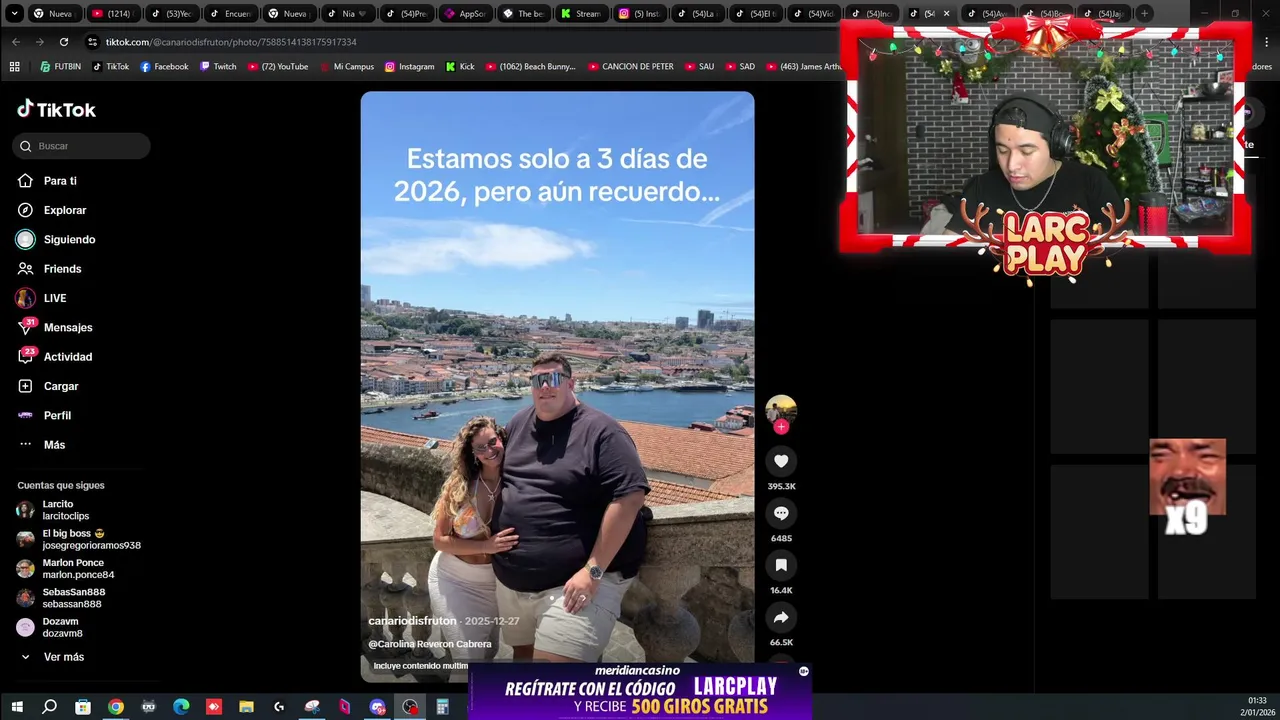Open the (72) YouTube bookmark
The height and width of the screenshot is (720, 1280).
click(x=277, y=67)
